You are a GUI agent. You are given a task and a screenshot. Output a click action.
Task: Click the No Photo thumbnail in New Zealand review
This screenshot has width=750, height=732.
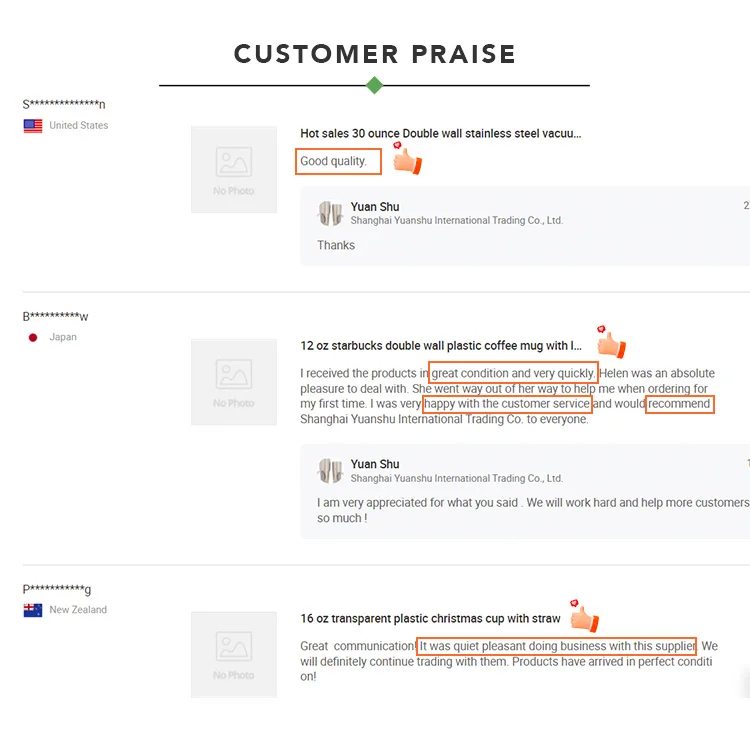[x=234, y=654]
